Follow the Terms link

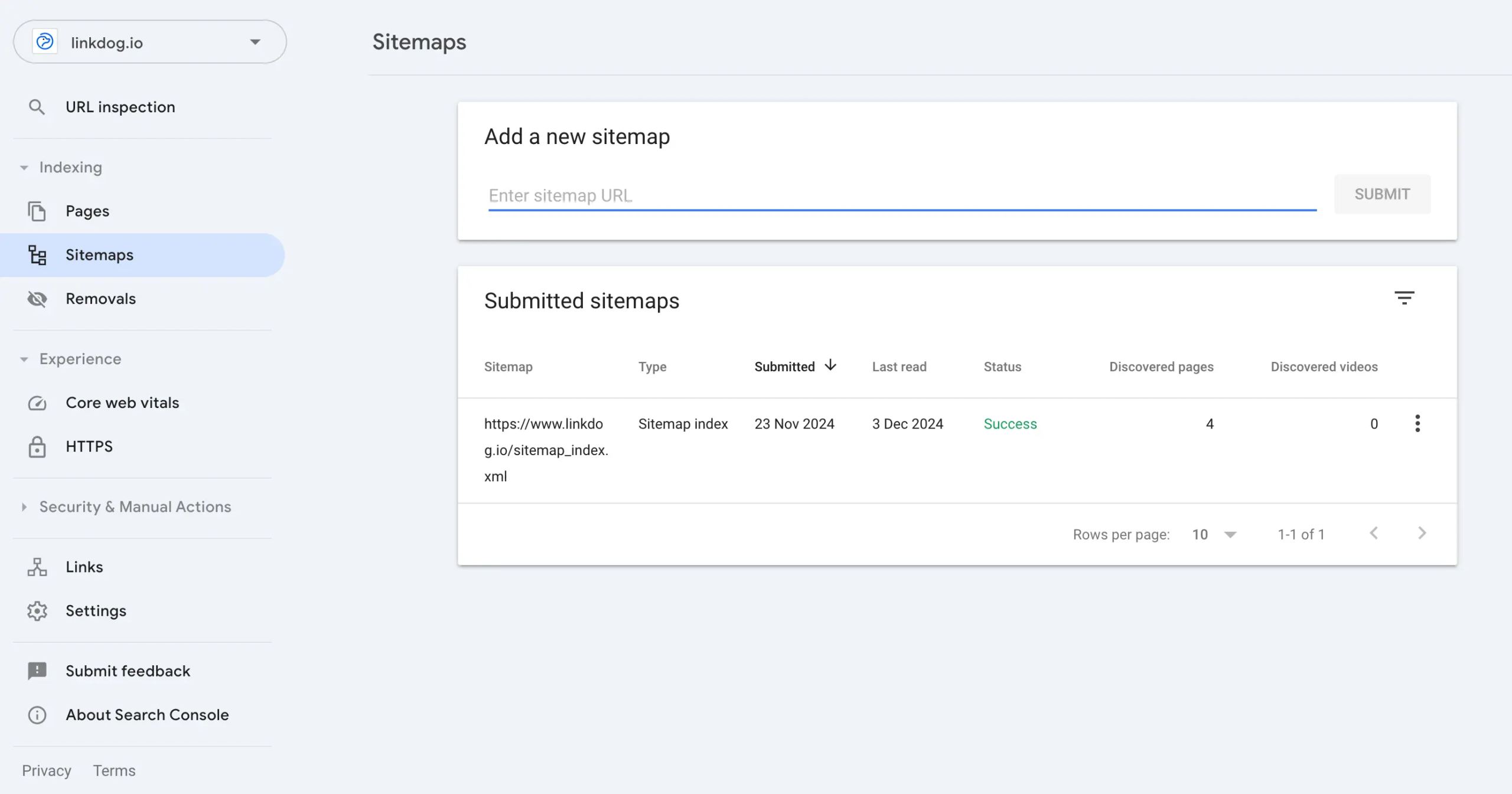[x=114, y=770]
